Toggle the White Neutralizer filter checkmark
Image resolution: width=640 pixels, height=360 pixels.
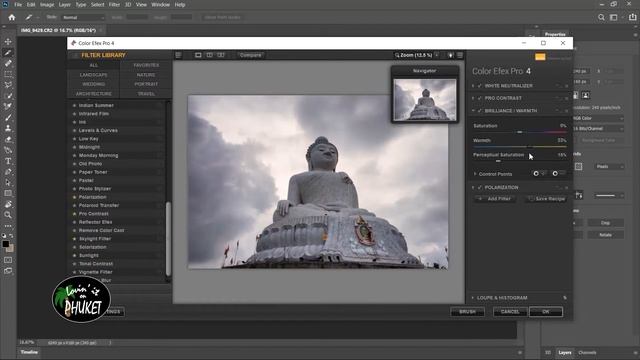pos(480,86)
